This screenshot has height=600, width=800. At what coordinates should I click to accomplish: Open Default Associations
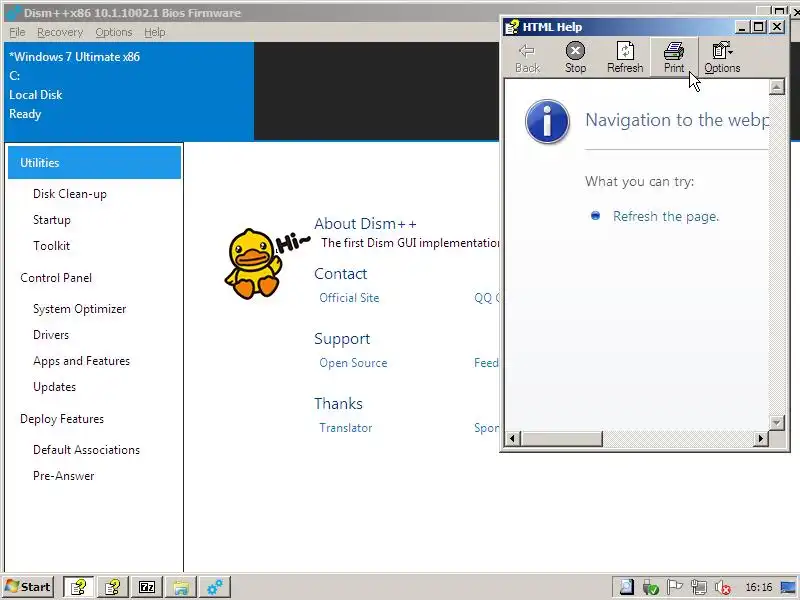click(86, 450)
